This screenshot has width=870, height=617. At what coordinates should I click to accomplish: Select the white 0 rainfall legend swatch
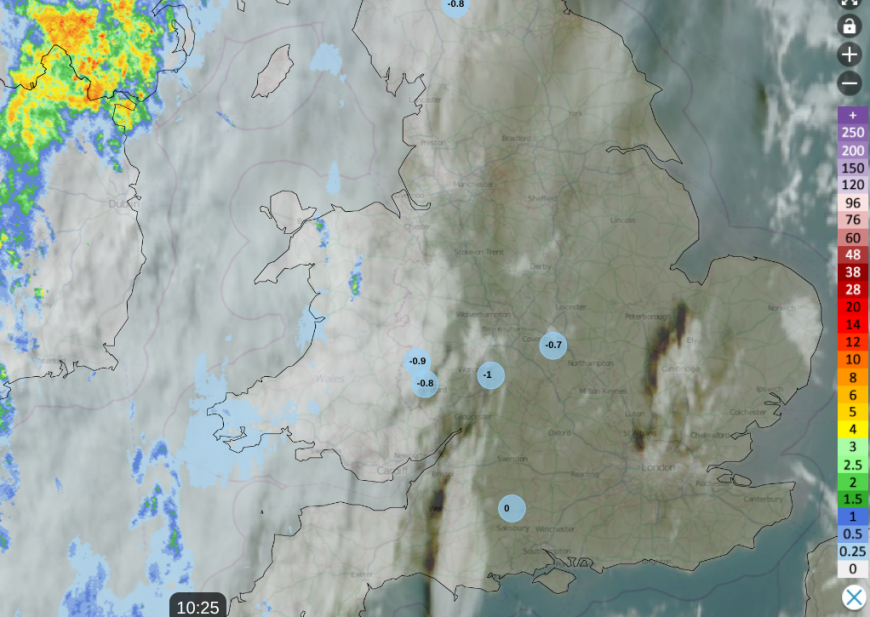coord(853,569)
